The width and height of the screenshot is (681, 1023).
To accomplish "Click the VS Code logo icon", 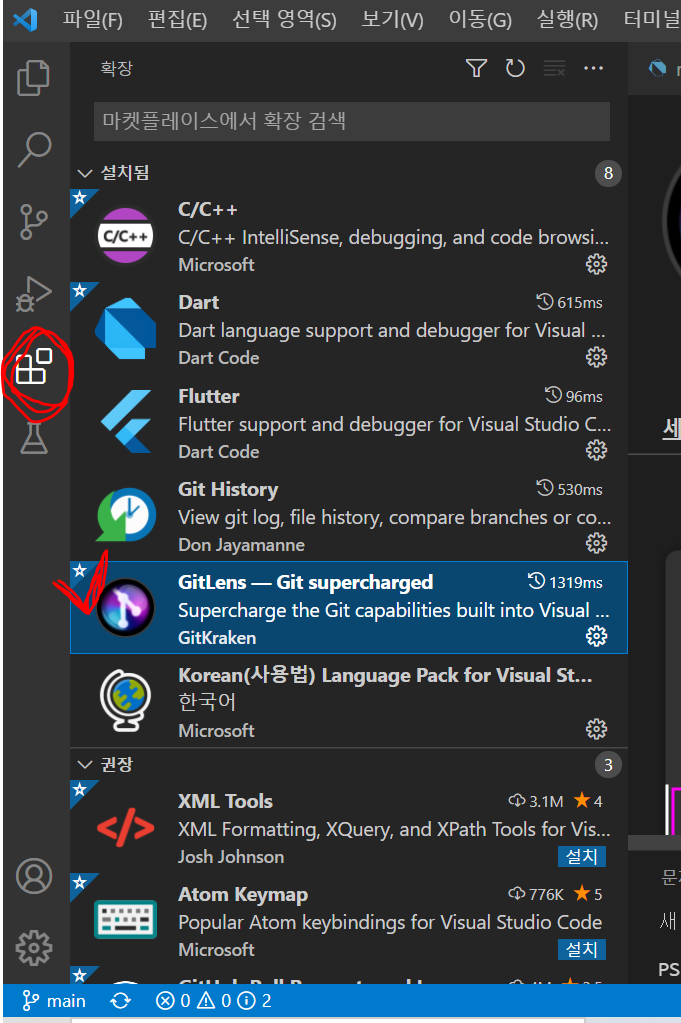I will 25,20.
